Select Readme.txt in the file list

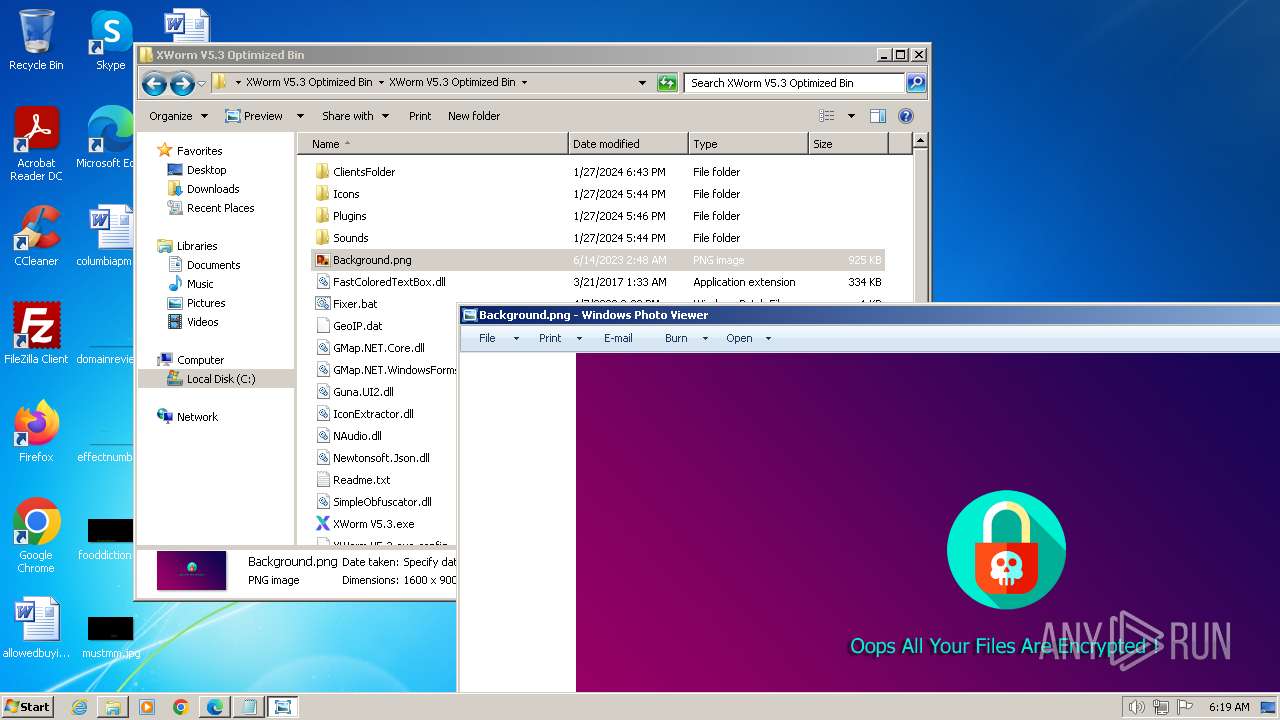point(361,480)
